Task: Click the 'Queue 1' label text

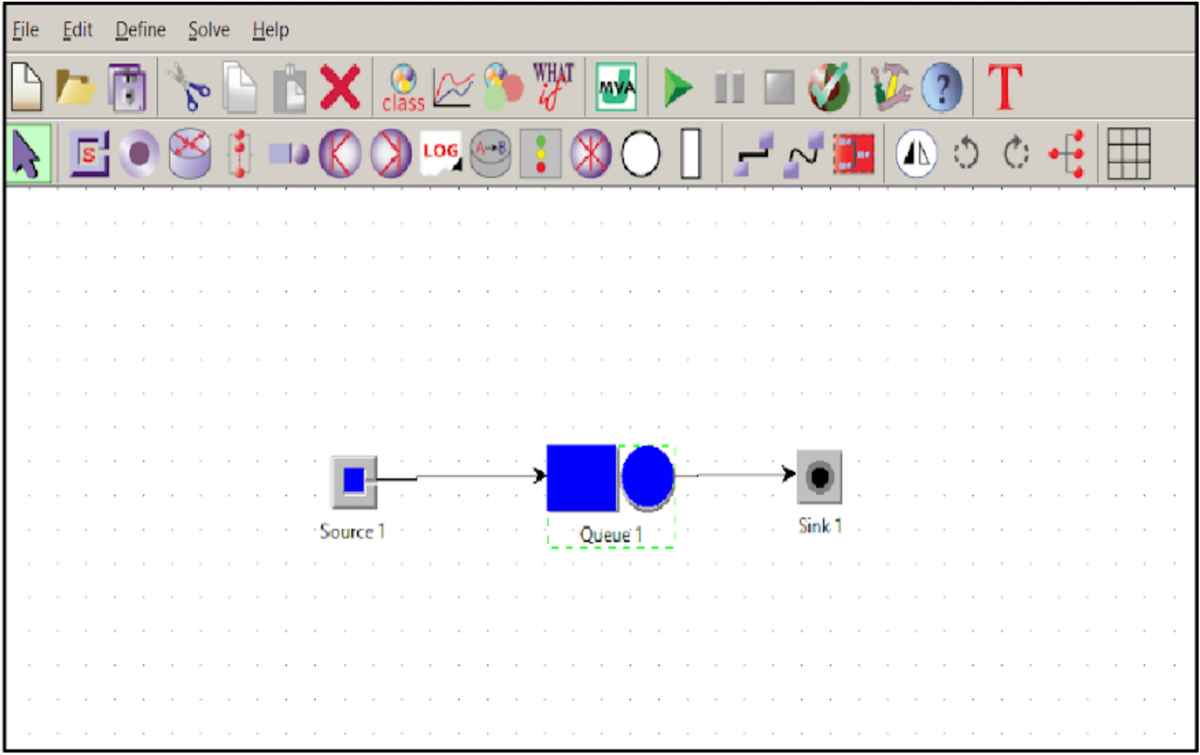Action: click(x=611, y=535)
